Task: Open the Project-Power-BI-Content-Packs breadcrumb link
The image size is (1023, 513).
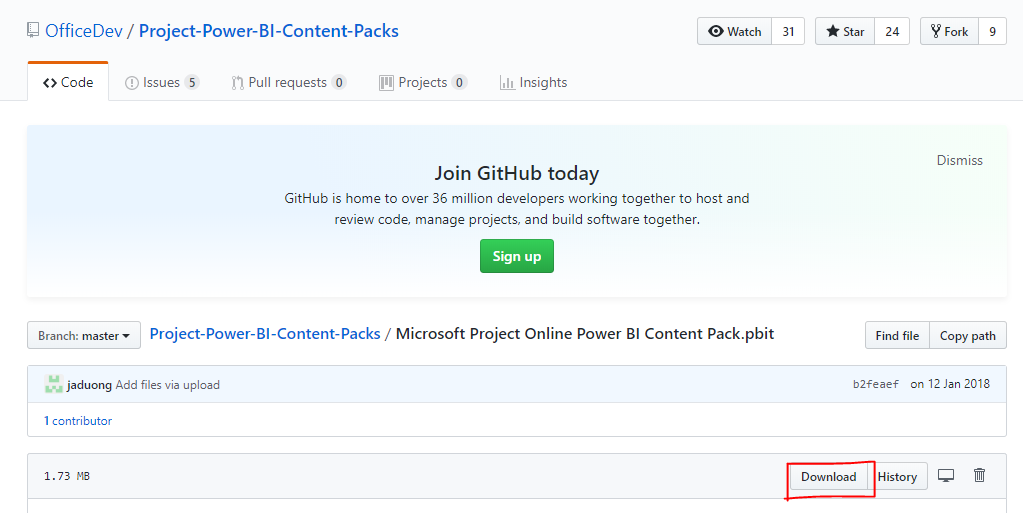Action: tap(265, 334)
